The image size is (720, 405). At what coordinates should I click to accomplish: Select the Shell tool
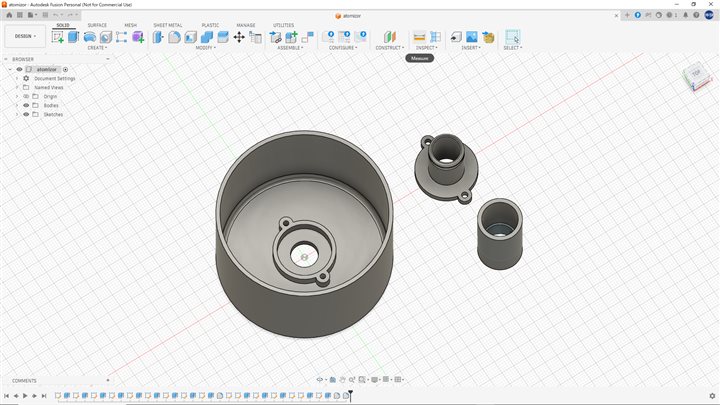tap(191, 37)
